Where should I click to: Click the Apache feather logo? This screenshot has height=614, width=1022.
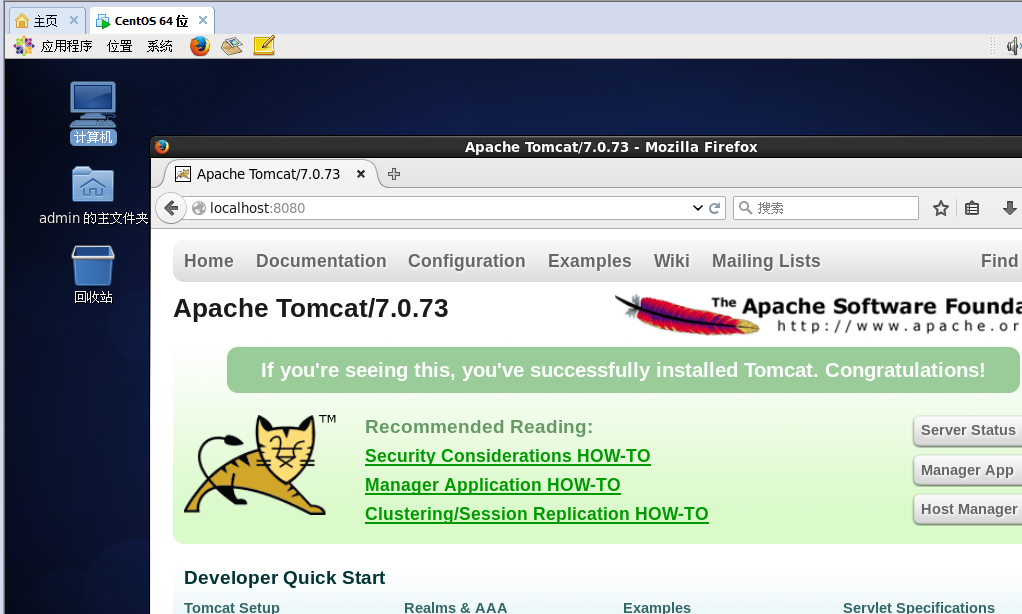click(688, 314)
